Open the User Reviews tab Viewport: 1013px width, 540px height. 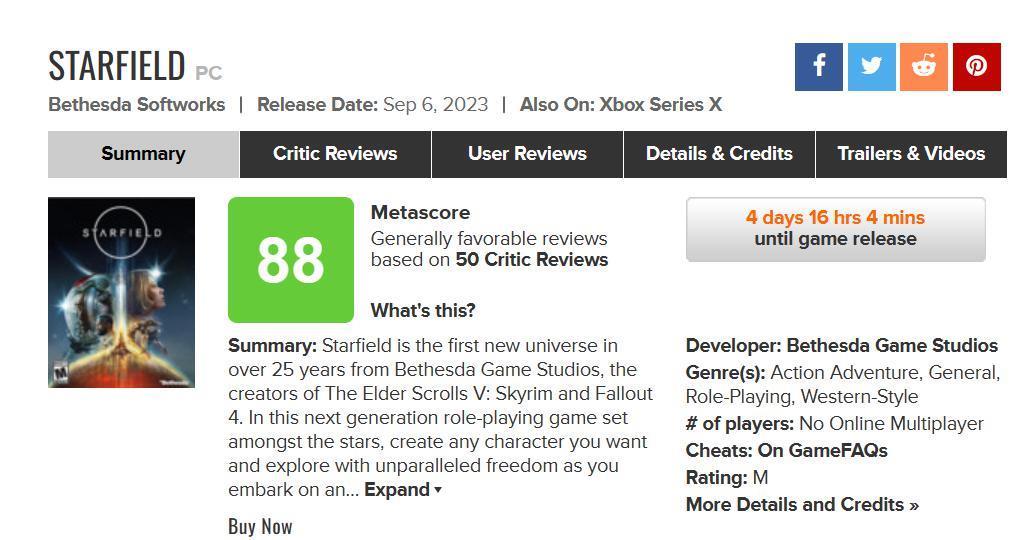[x=527, y=154]
